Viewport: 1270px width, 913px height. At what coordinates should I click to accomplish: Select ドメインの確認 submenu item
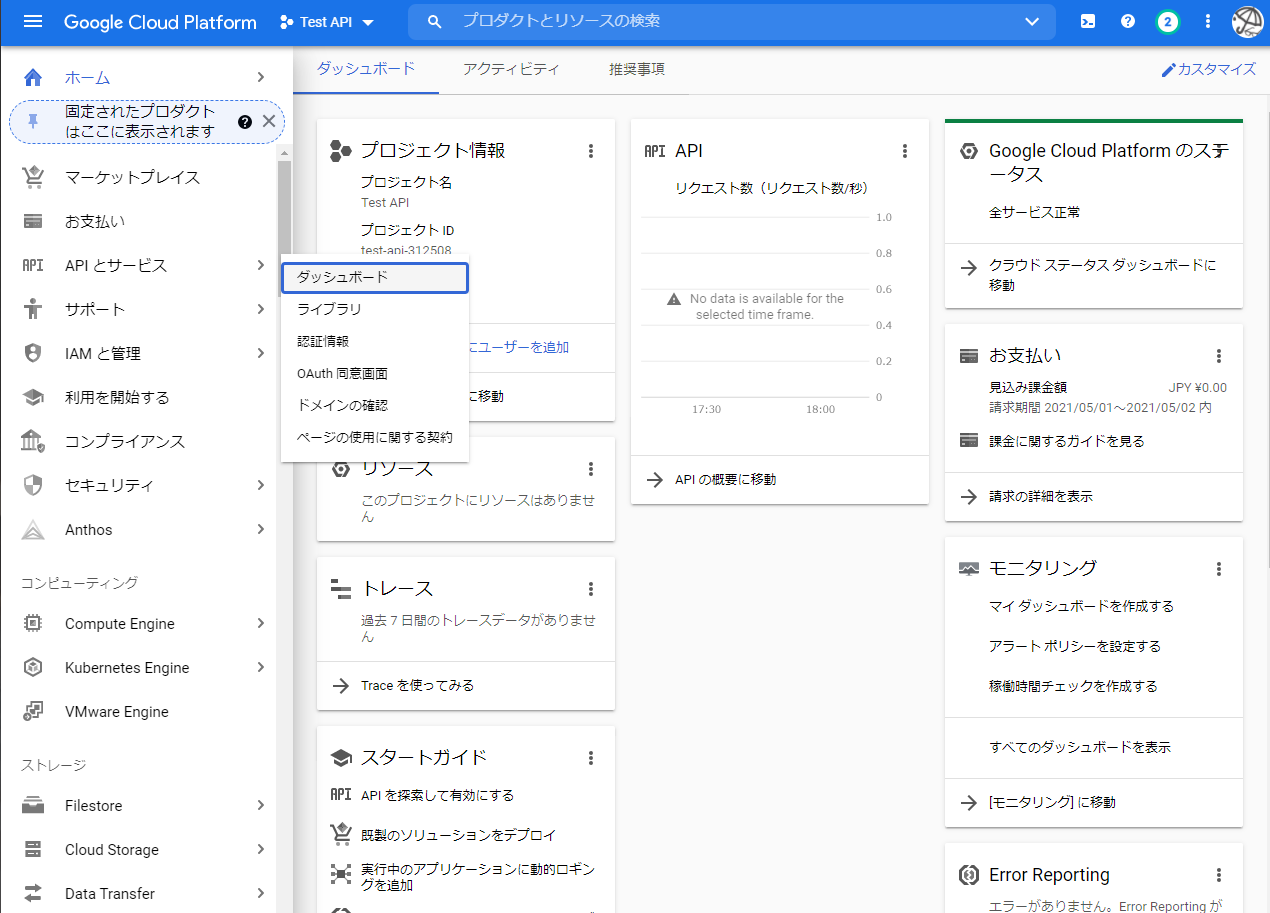pos(375,405)
